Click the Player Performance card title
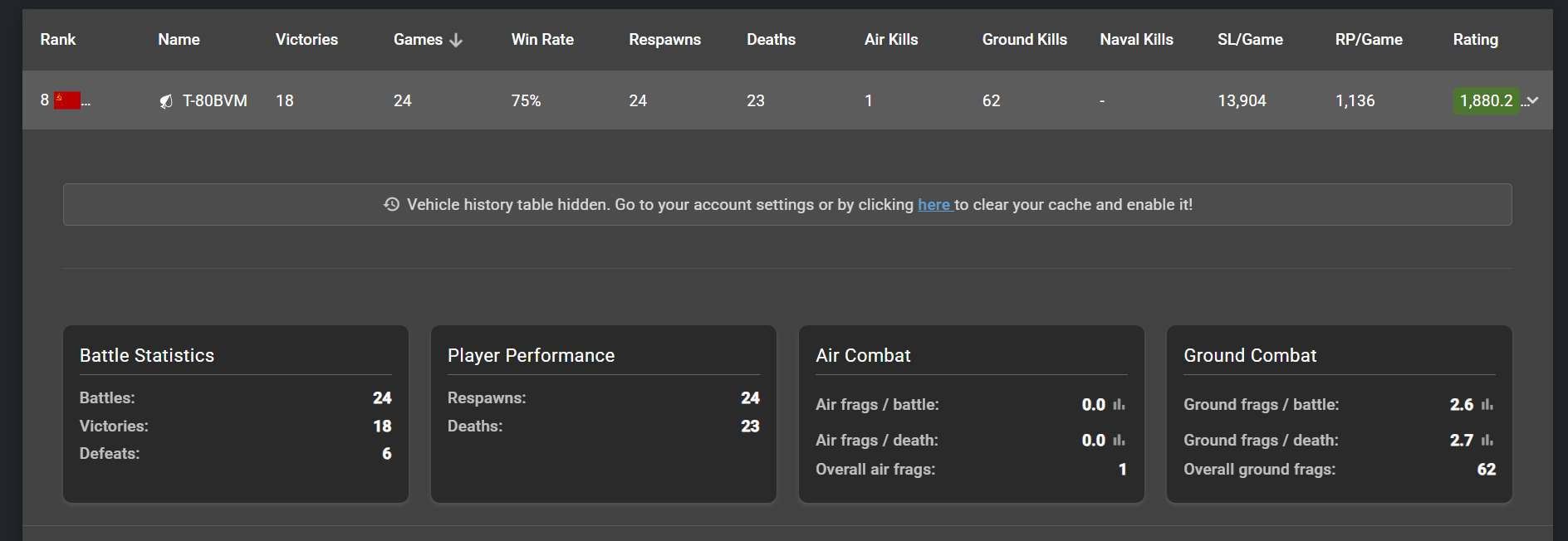The image size is (1568, 541). tap(531, 355)
